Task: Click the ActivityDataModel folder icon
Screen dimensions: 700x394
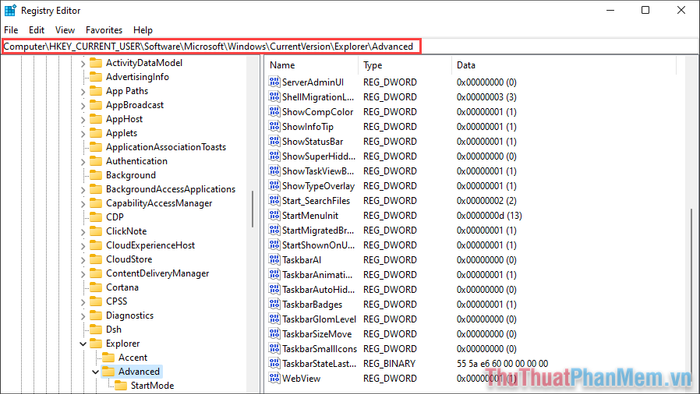Action: [x=96, y=62]
